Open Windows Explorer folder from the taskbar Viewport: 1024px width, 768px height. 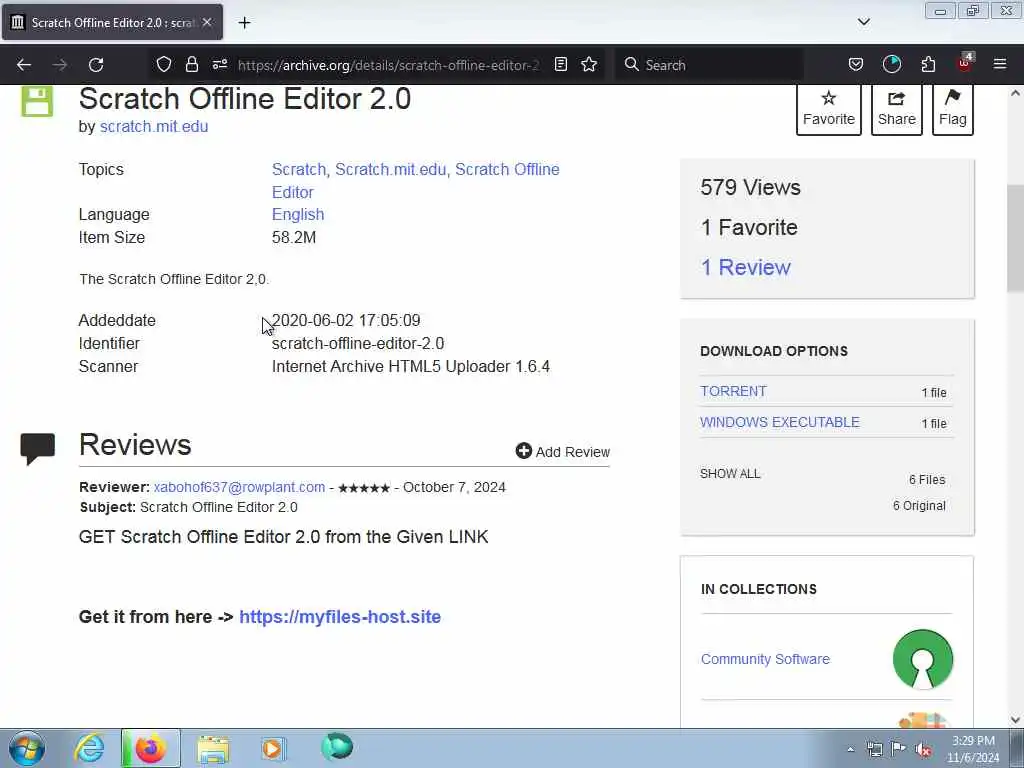[x=213, y=748]
